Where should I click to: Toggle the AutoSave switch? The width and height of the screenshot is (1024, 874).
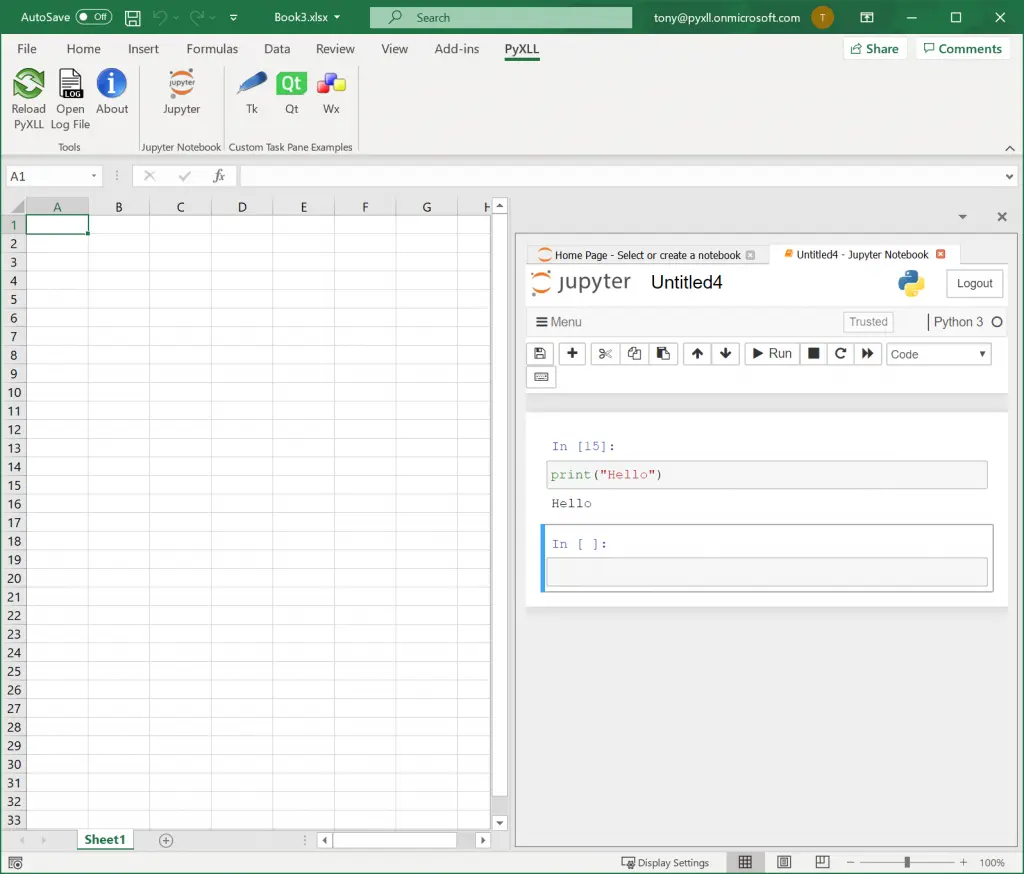(93, 17)
